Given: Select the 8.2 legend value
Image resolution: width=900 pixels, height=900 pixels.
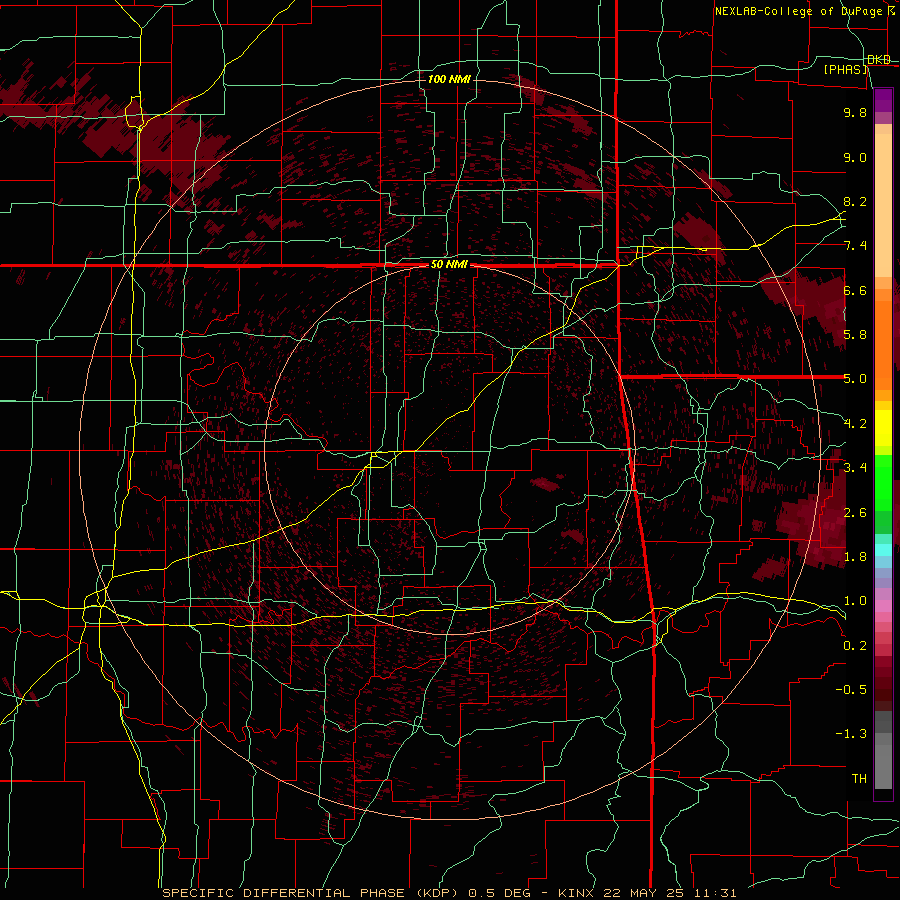Looking at the screenshot, I should click(x=855, y=201).
